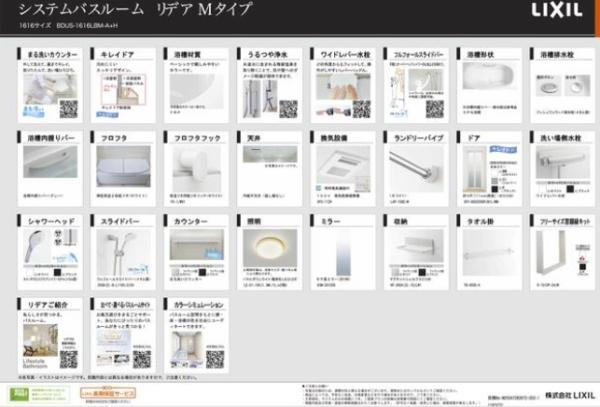
Task: Open the リデアご紹介 Lifestyle Bathroom photo
Action: point(40,340)
